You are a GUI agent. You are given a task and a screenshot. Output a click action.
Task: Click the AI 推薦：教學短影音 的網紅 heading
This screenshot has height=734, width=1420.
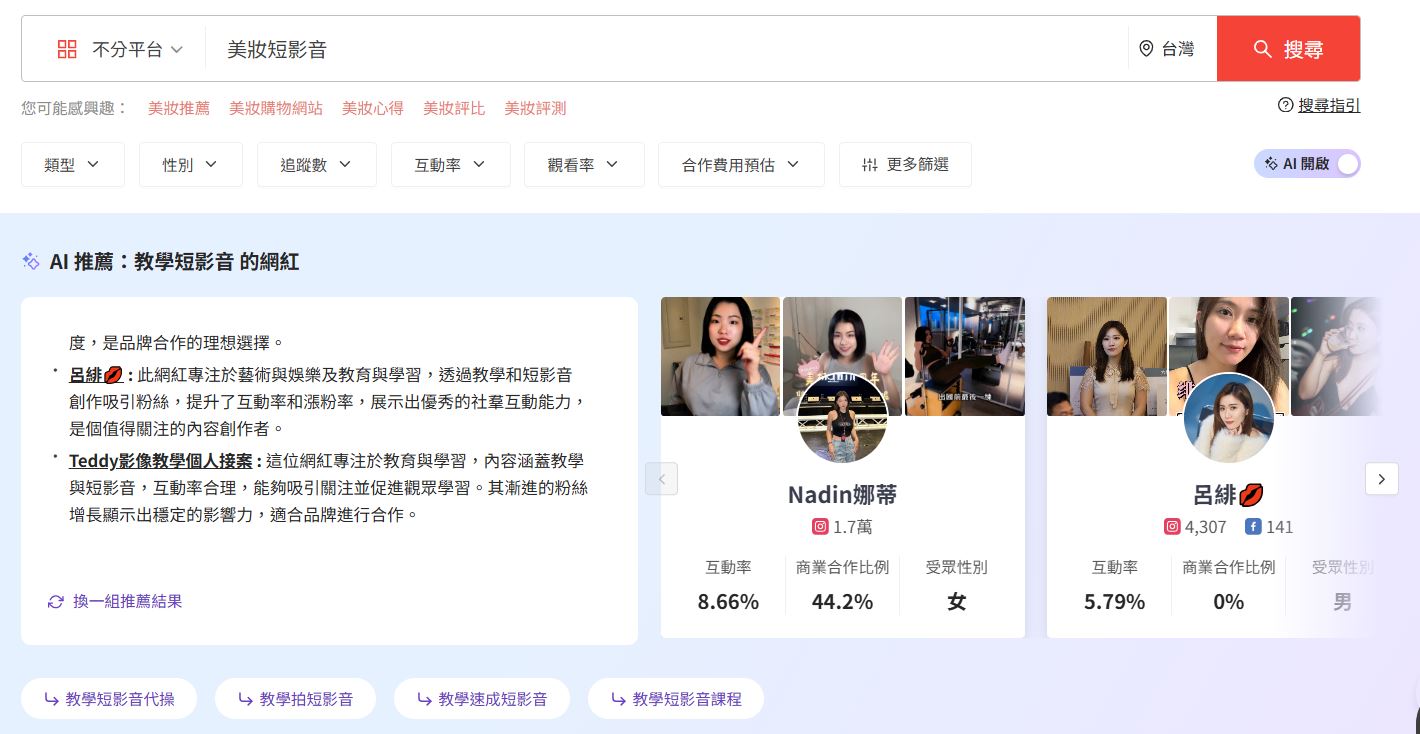174,262
